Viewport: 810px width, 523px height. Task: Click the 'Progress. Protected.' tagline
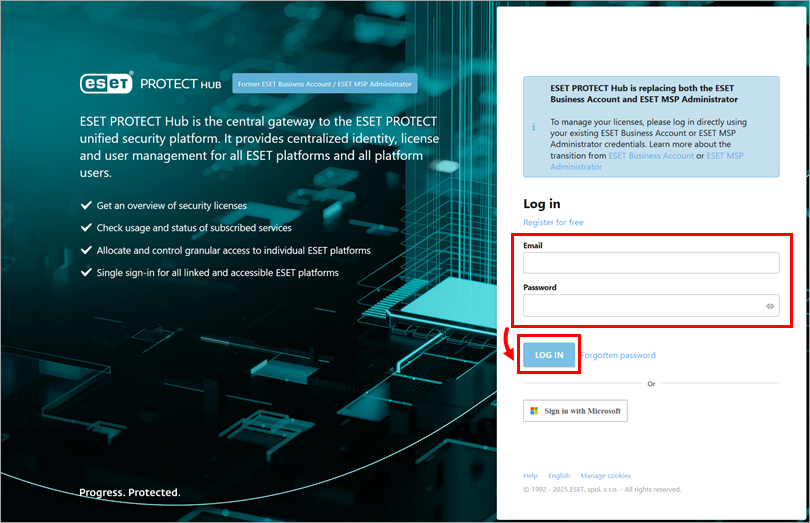pos(130,492)
